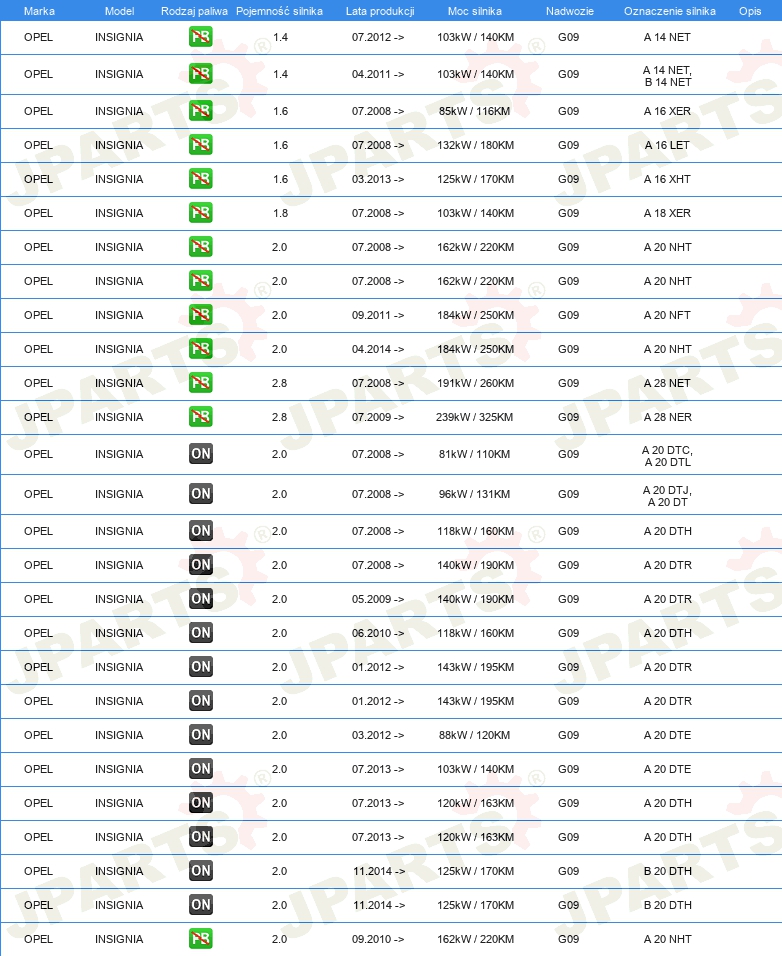Click the production date '09.2011 ->'
Viewport: 782px width, 956px height.
[378, 316]
